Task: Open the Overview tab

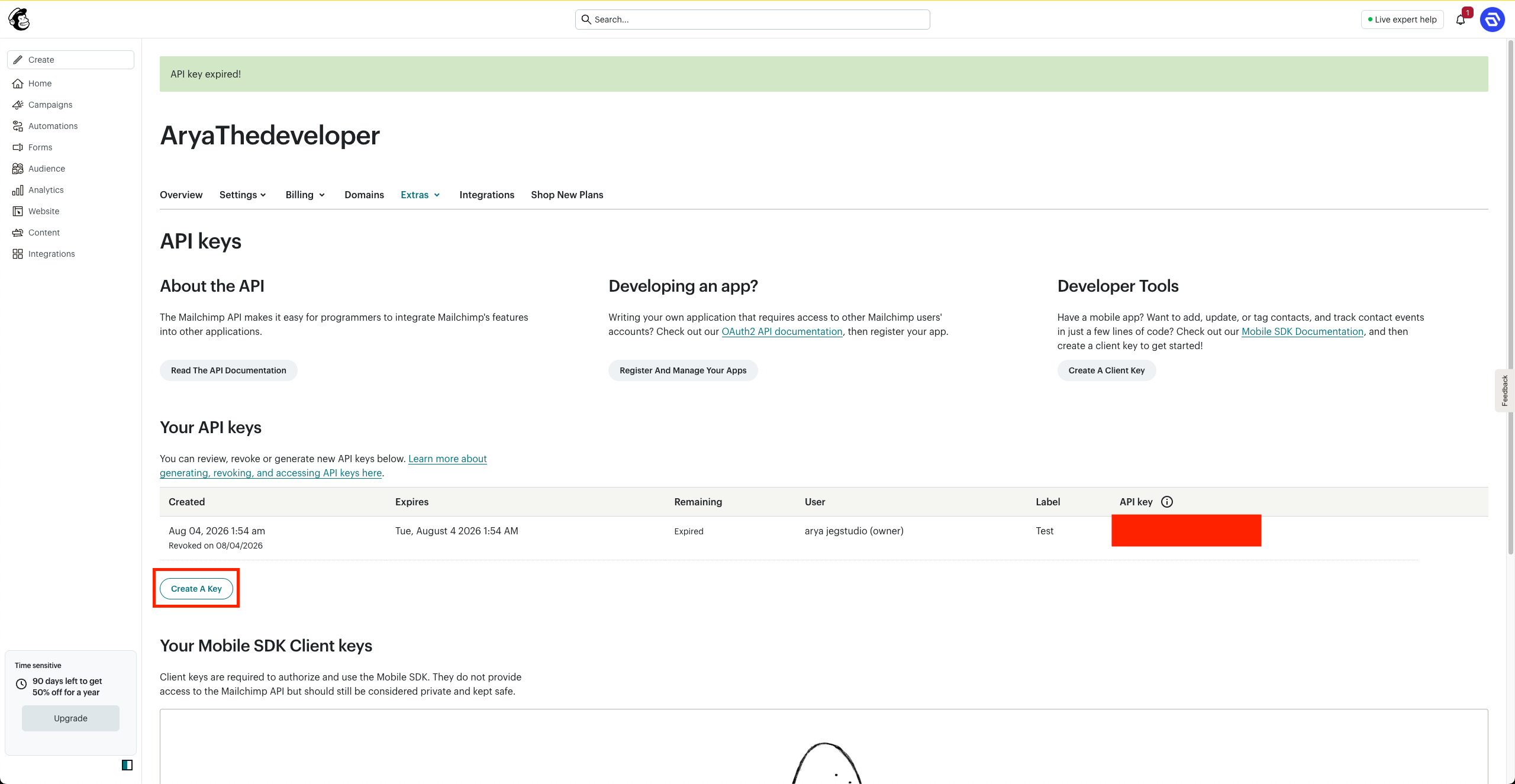Action: pyautogui.click(x=181, y=195)
